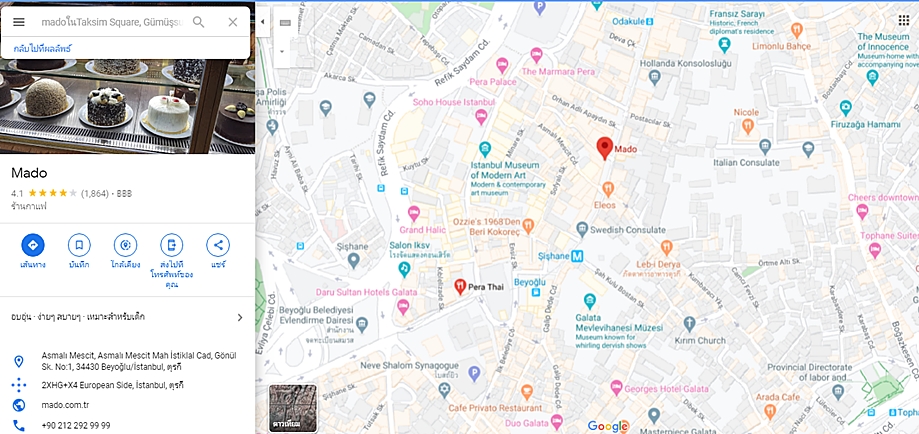
Task: Open the hamburger menu in search box
Action: point(19,22)
